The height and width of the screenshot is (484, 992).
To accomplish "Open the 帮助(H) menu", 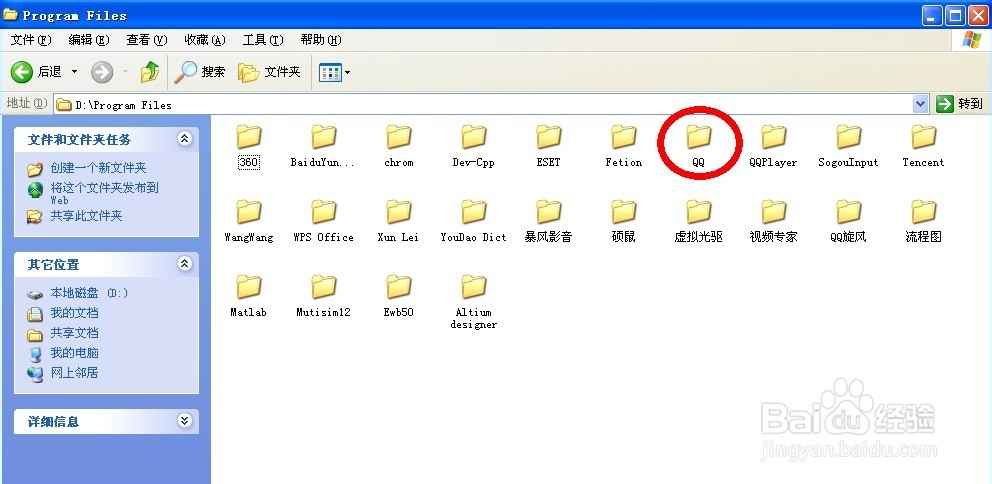I will 321,40.
